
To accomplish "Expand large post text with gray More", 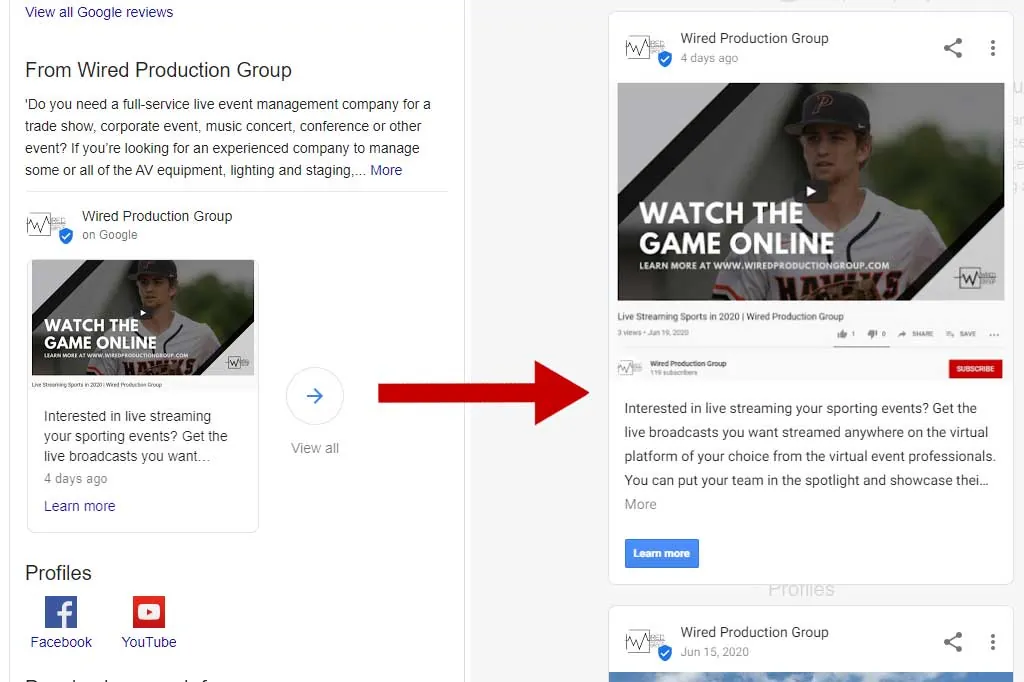I will (640, 504).
